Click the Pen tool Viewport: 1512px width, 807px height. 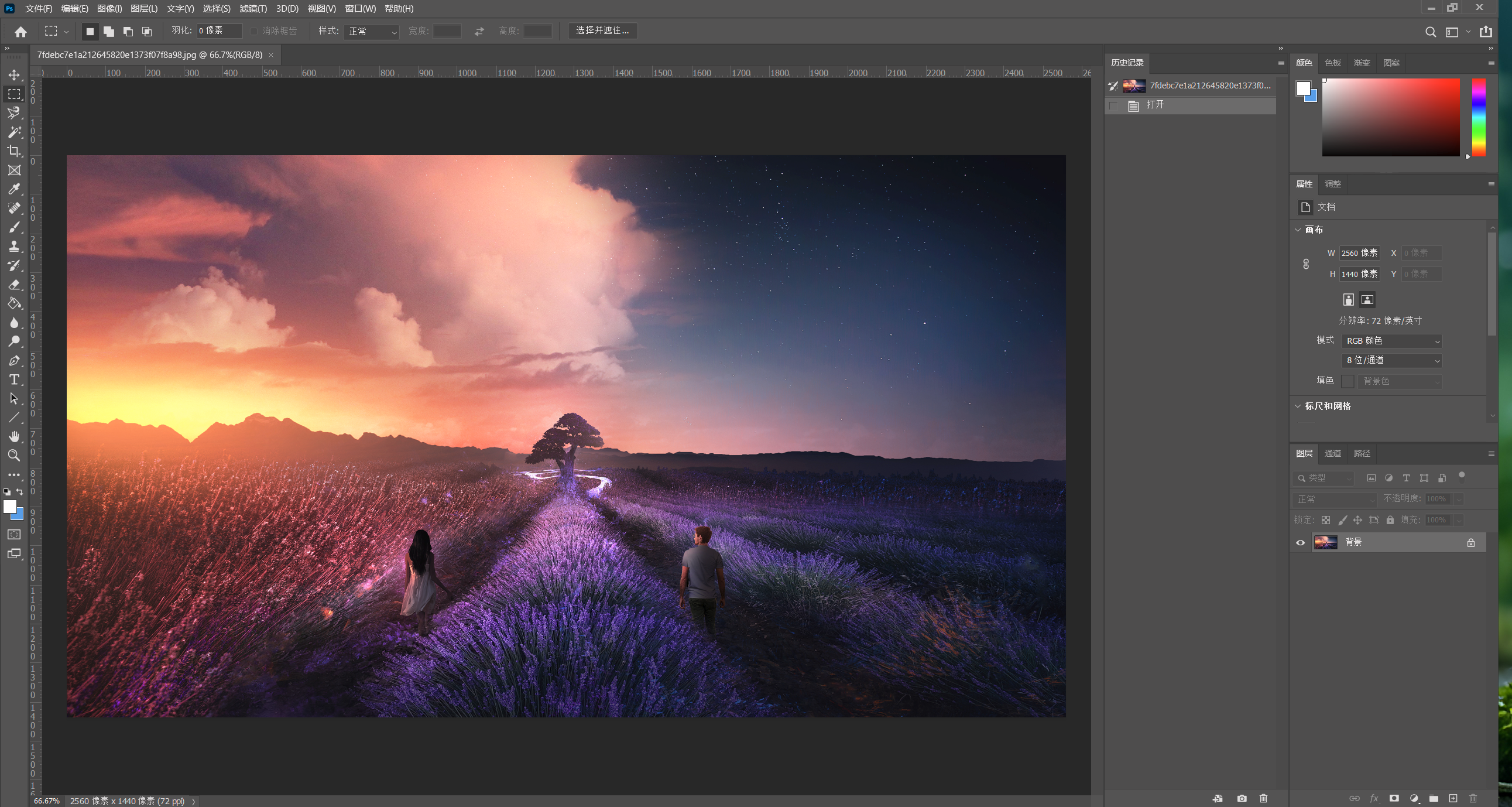(14, 361)
